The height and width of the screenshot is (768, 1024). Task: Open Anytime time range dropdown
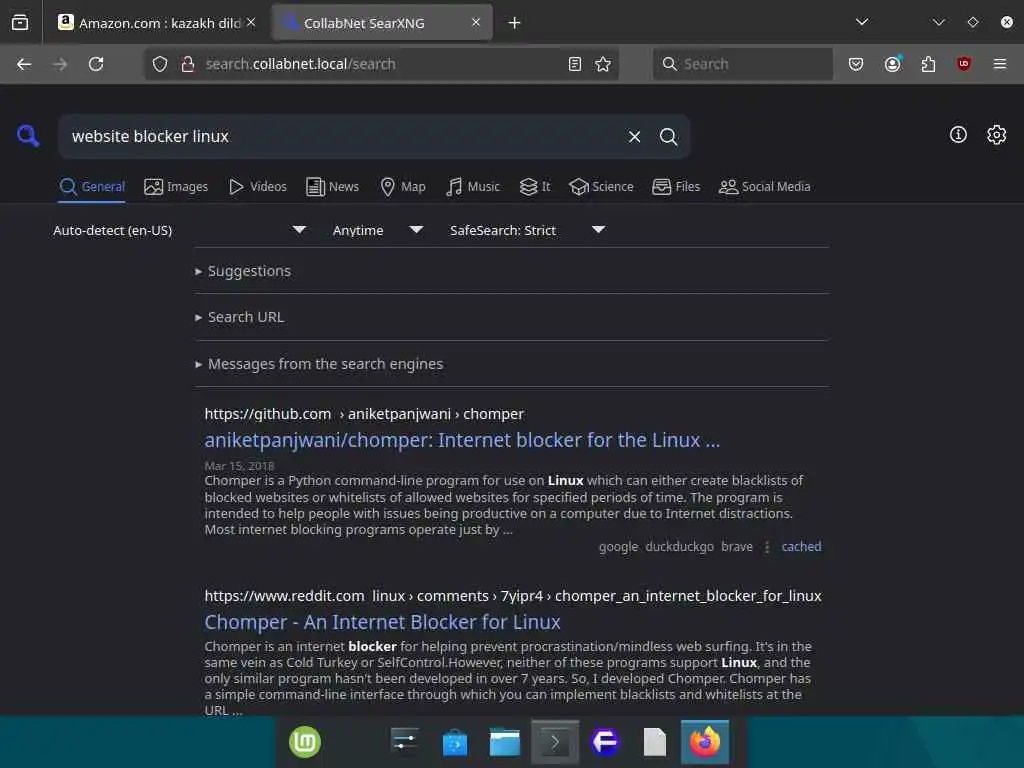pos(377,230)
